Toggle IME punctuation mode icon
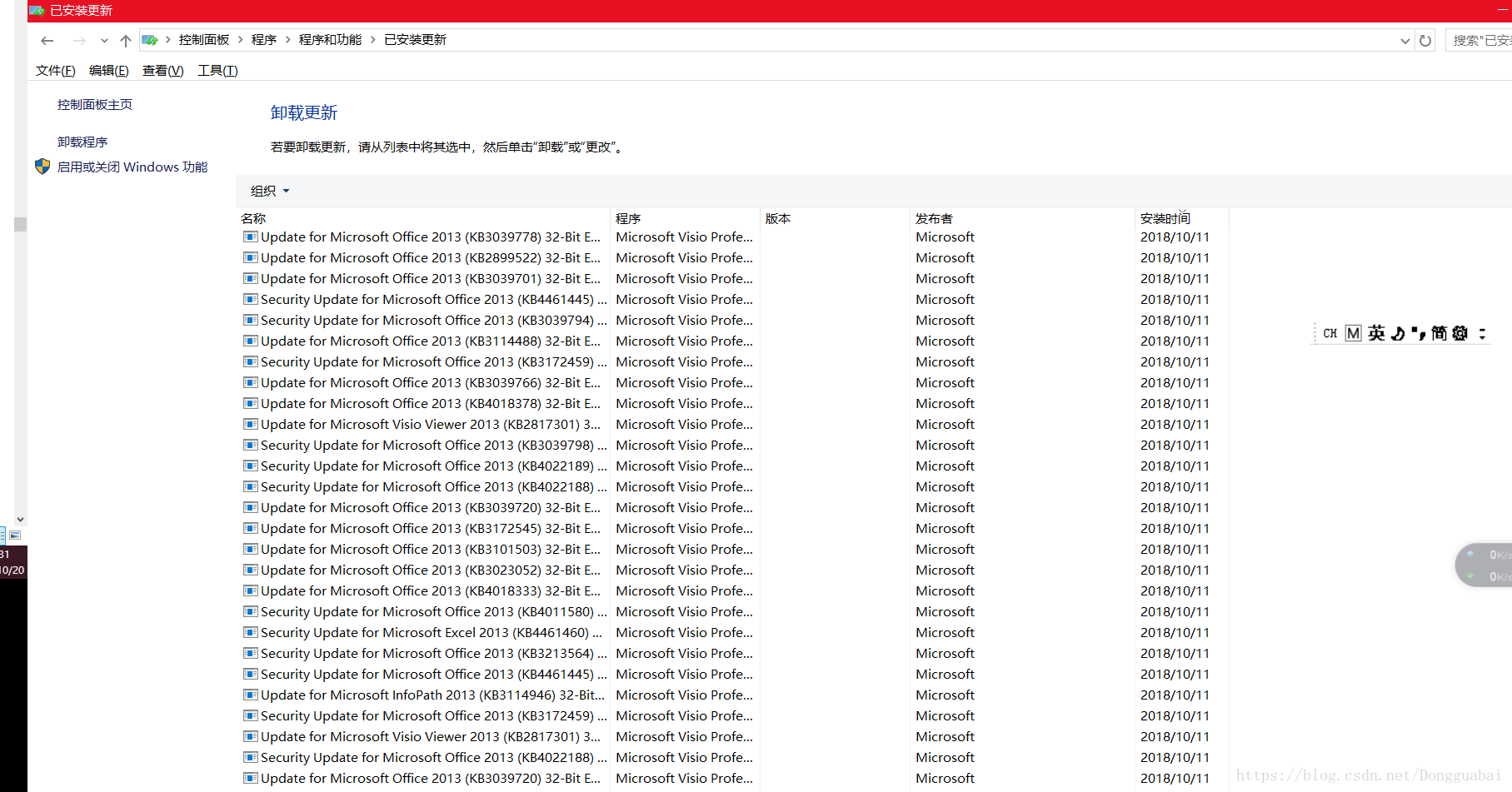Image resolution: width=1512 pixels, height=792 pixels. point(1418,333)
